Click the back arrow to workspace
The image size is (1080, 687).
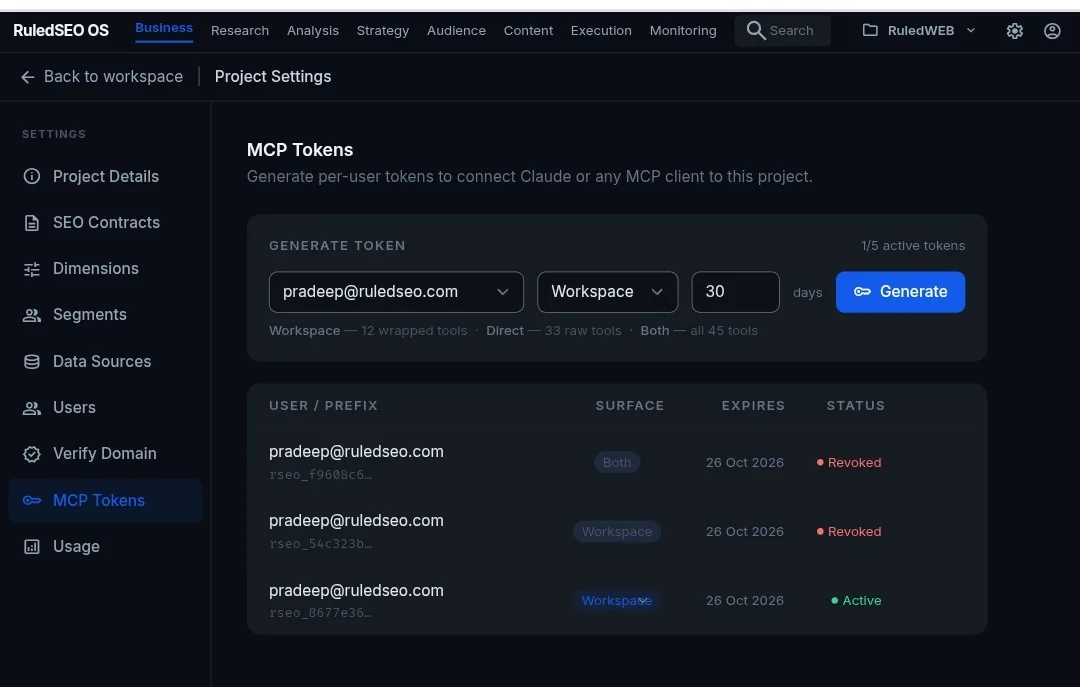[28, 77]
